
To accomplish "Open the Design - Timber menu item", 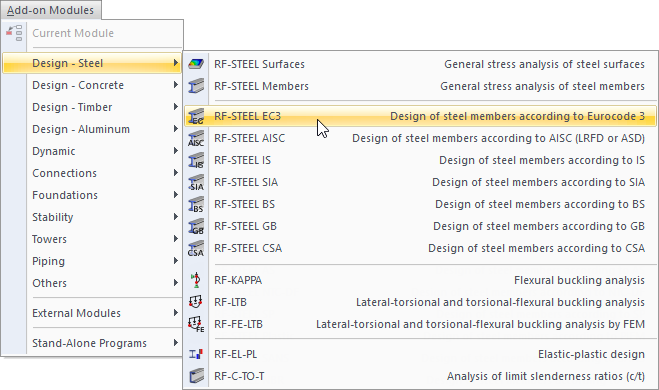I will point(92,107).
